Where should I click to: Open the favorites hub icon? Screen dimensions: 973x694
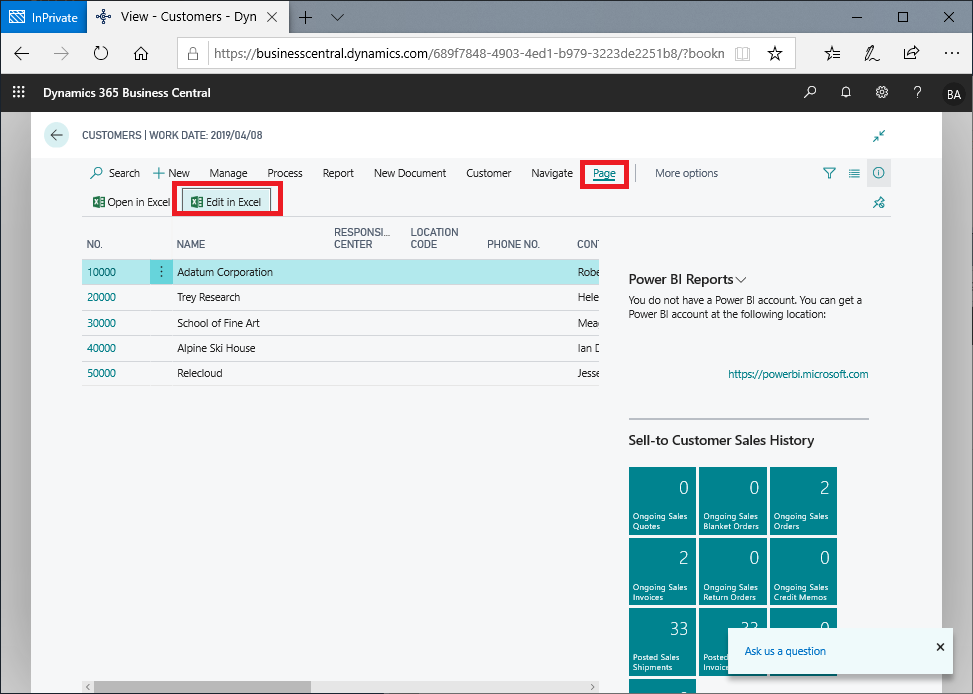point(833,53)
